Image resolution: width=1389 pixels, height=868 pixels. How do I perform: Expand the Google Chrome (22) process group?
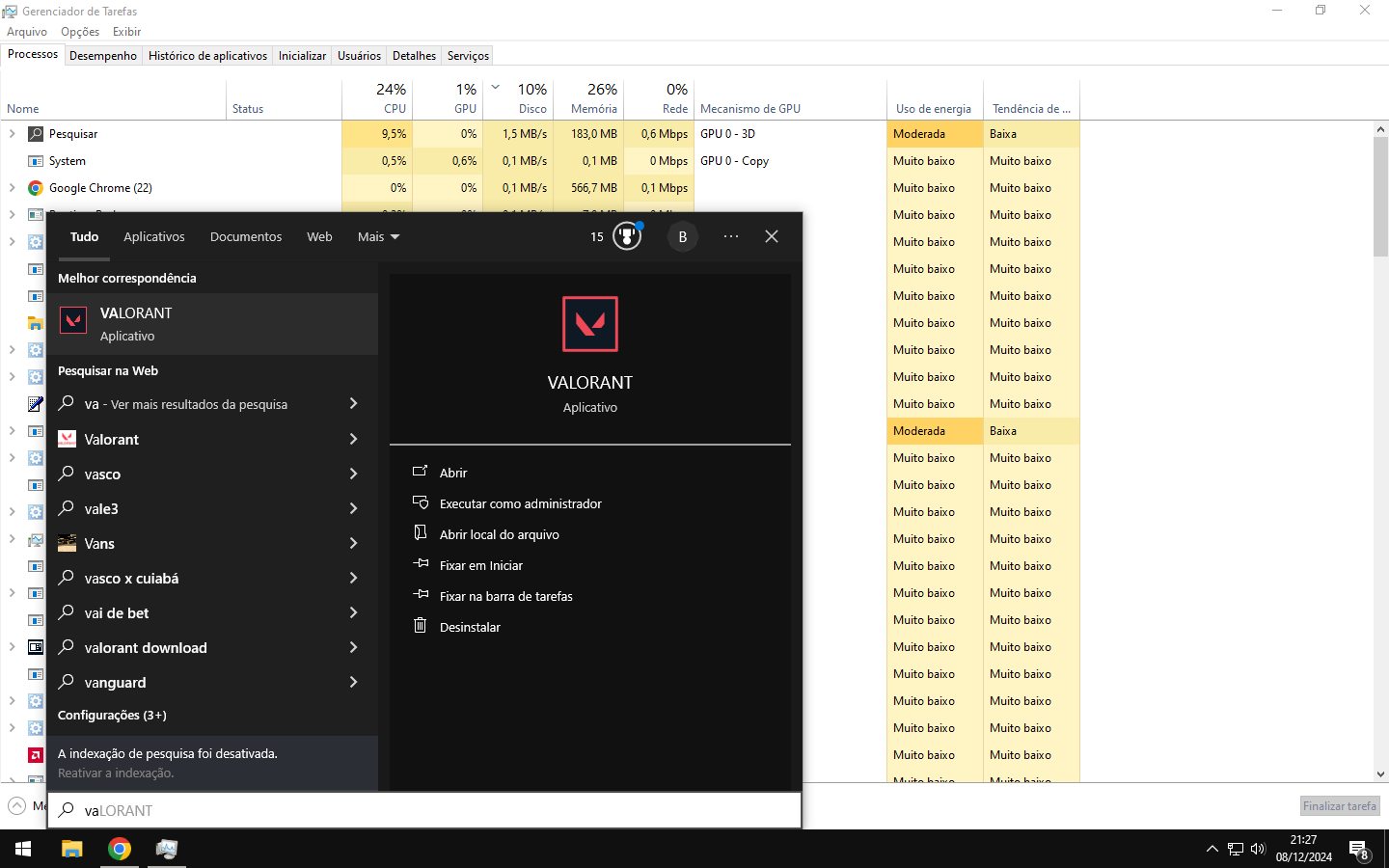(x=13, y=188)
